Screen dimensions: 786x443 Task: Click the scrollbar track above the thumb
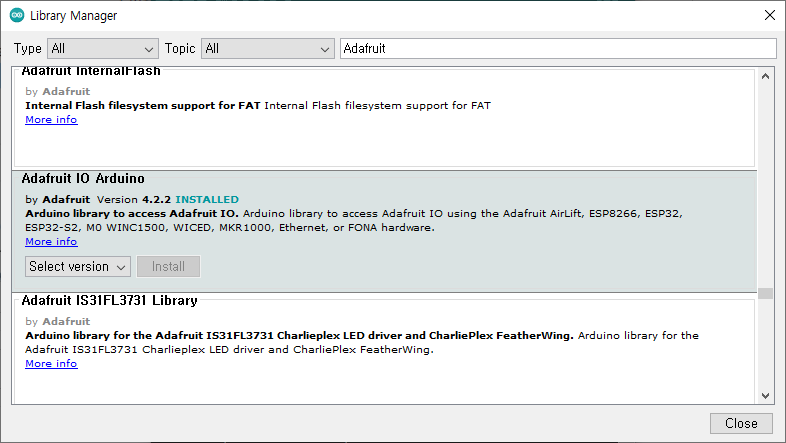[765, 185]
